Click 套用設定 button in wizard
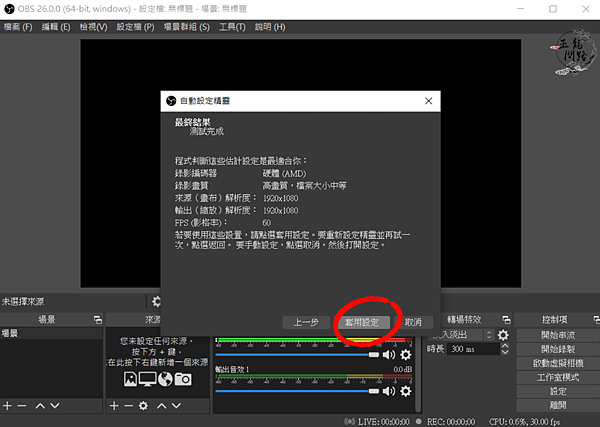Viewport: 600px width, 427px height. pyautogui.click(x=362, y=322)
